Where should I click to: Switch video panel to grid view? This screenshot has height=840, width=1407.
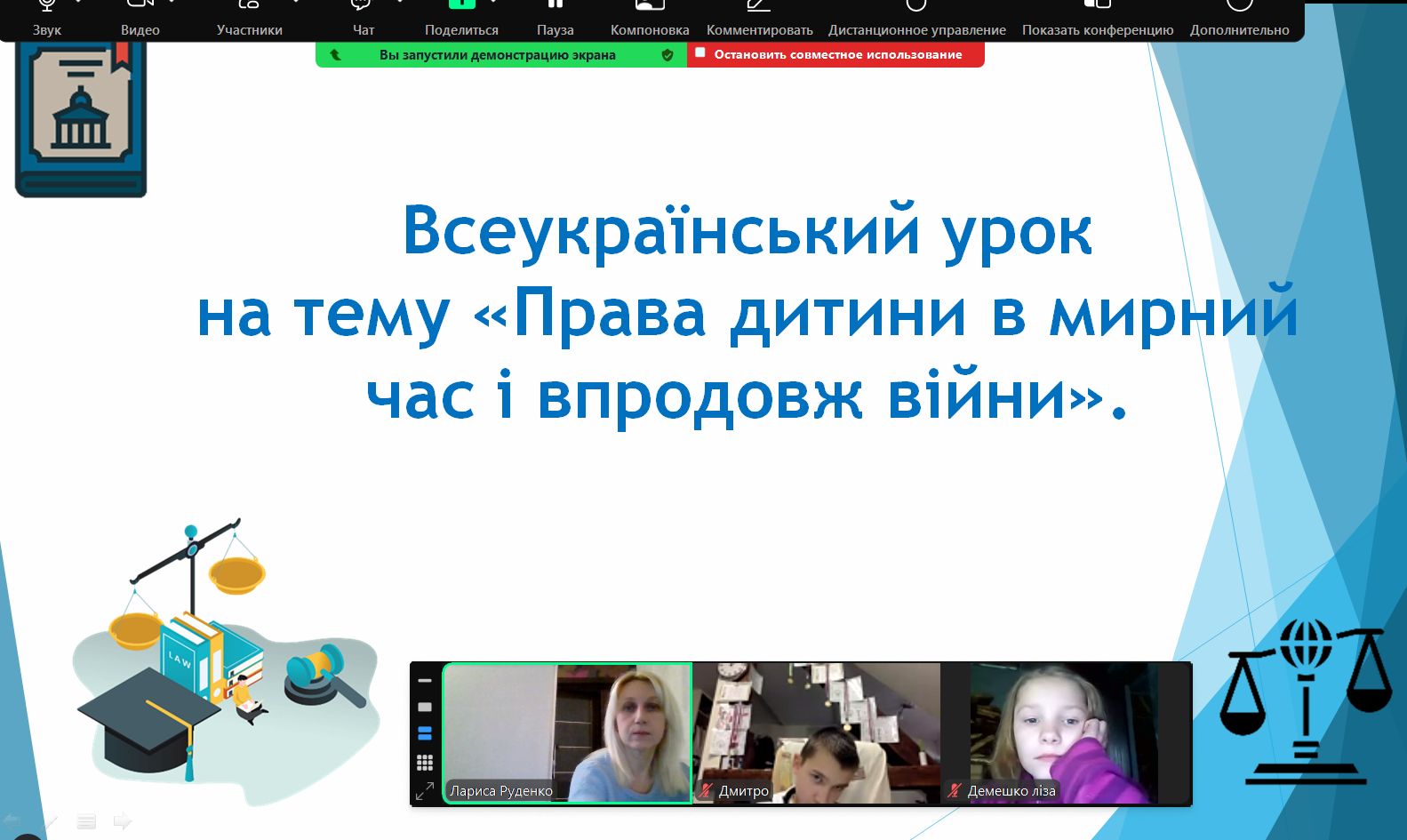(x=425, y=763)
